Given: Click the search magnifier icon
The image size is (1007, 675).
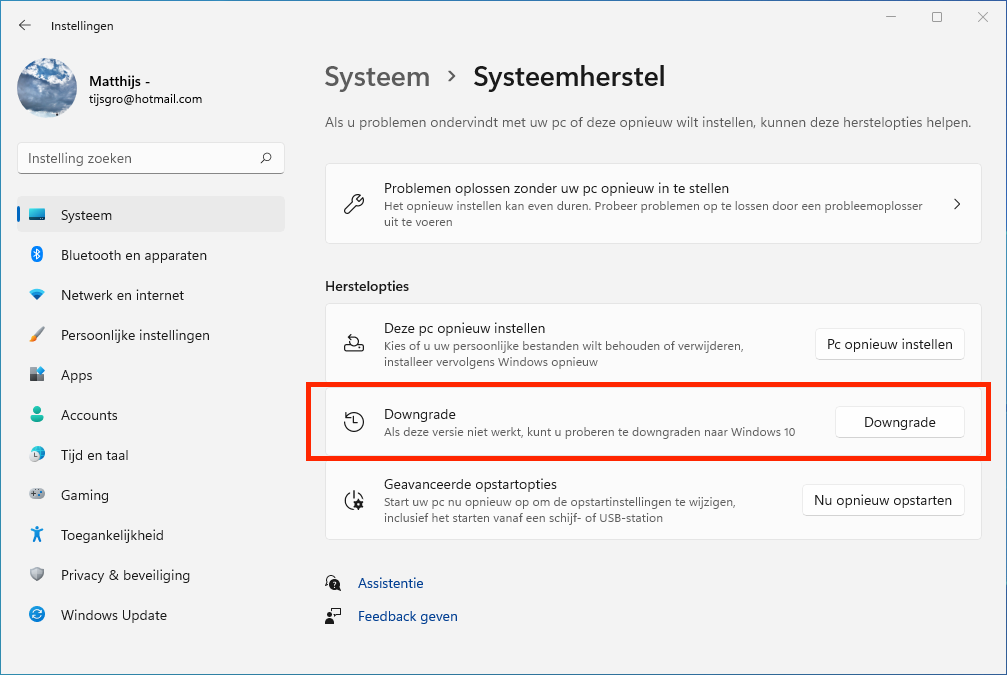Looking at the screenshot, I should point(266,158).
